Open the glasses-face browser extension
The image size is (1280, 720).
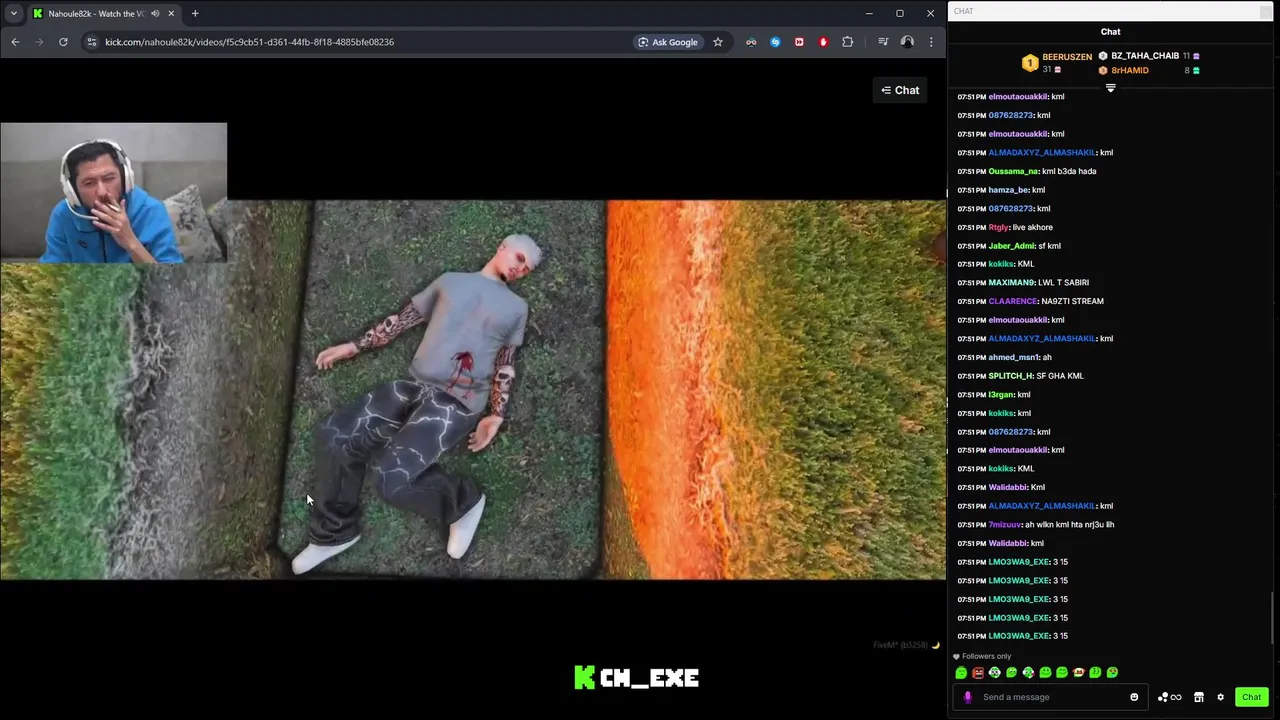(x=751, y=42)
